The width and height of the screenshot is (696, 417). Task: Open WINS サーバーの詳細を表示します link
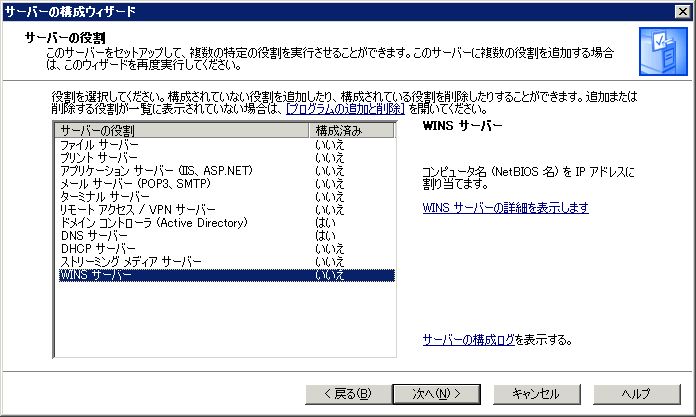pos(506,207)
